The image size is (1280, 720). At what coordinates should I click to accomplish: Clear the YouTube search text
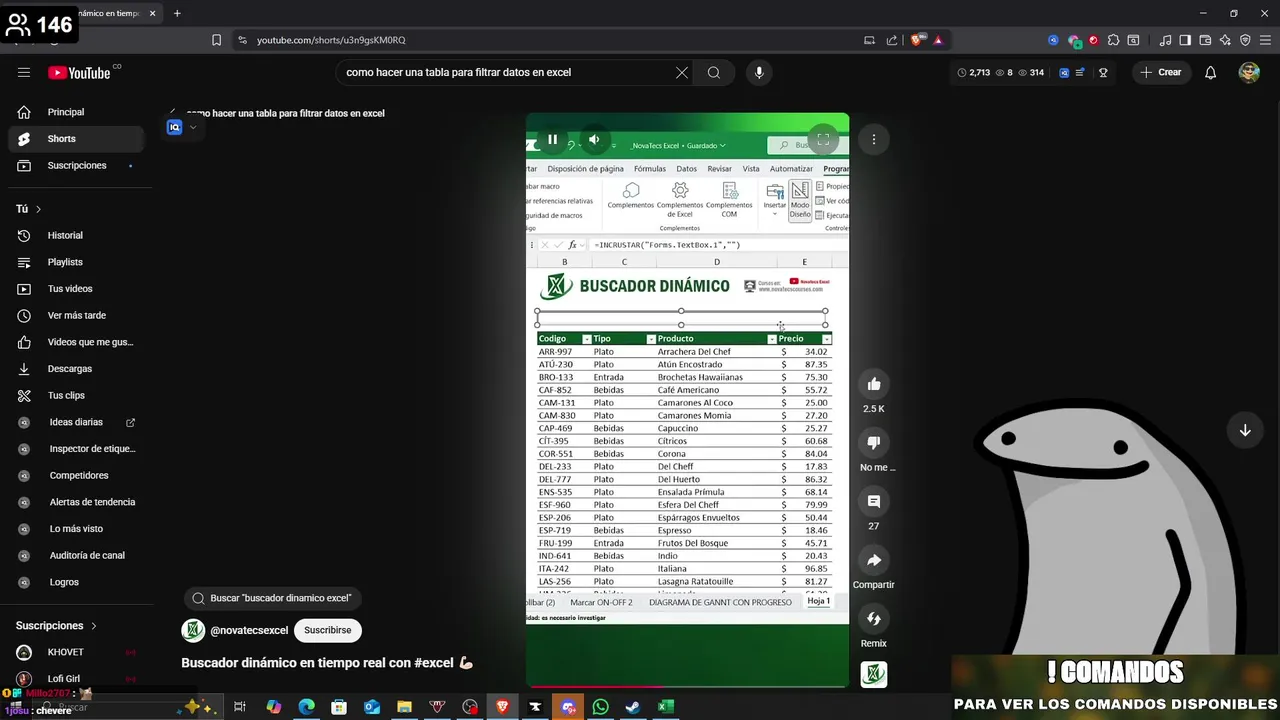[x=681, y=72]
